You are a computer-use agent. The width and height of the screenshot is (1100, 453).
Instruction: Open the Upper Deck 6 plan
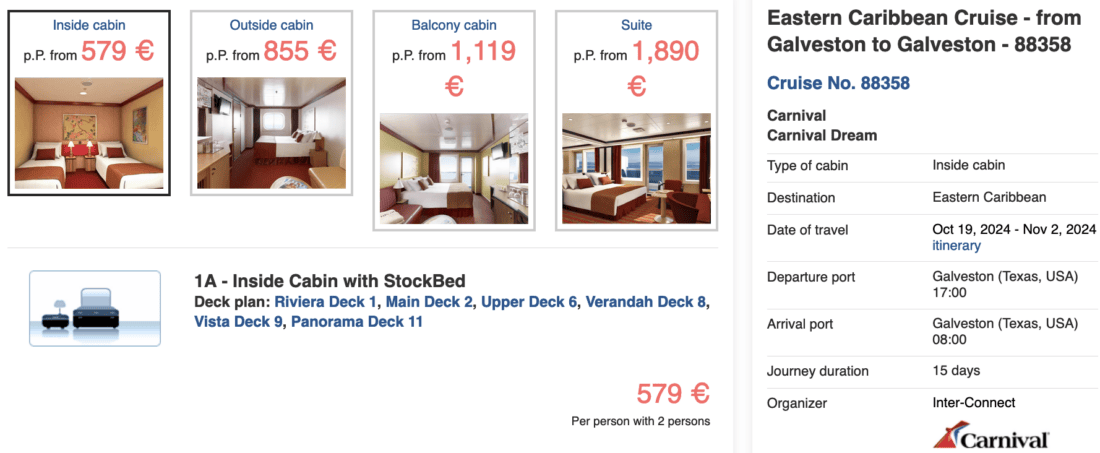point(529,302)
